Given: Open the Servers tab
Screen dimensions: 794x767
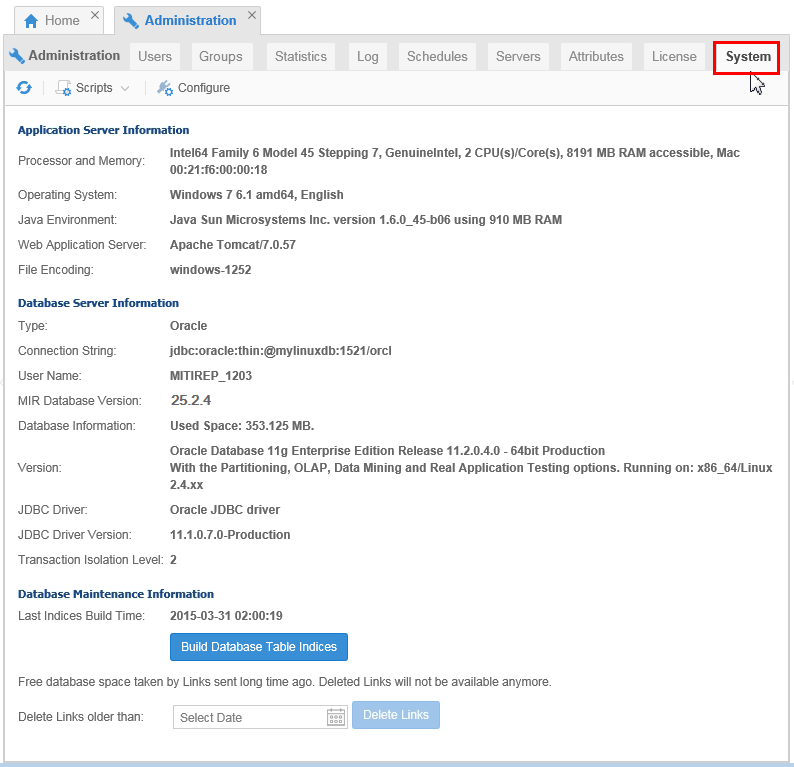Looking at the screenshot, I should tap(518, 56).
